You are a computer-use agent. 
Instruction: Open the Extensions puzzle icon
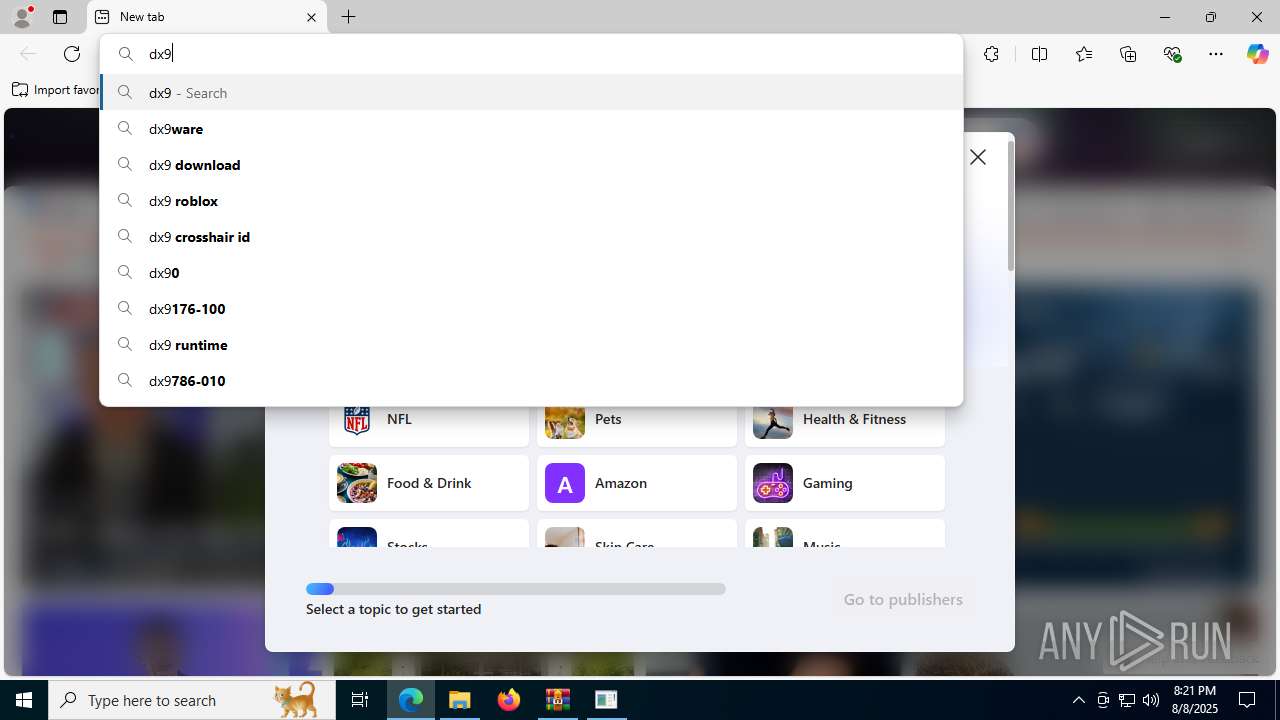click(x=991, y=54)
